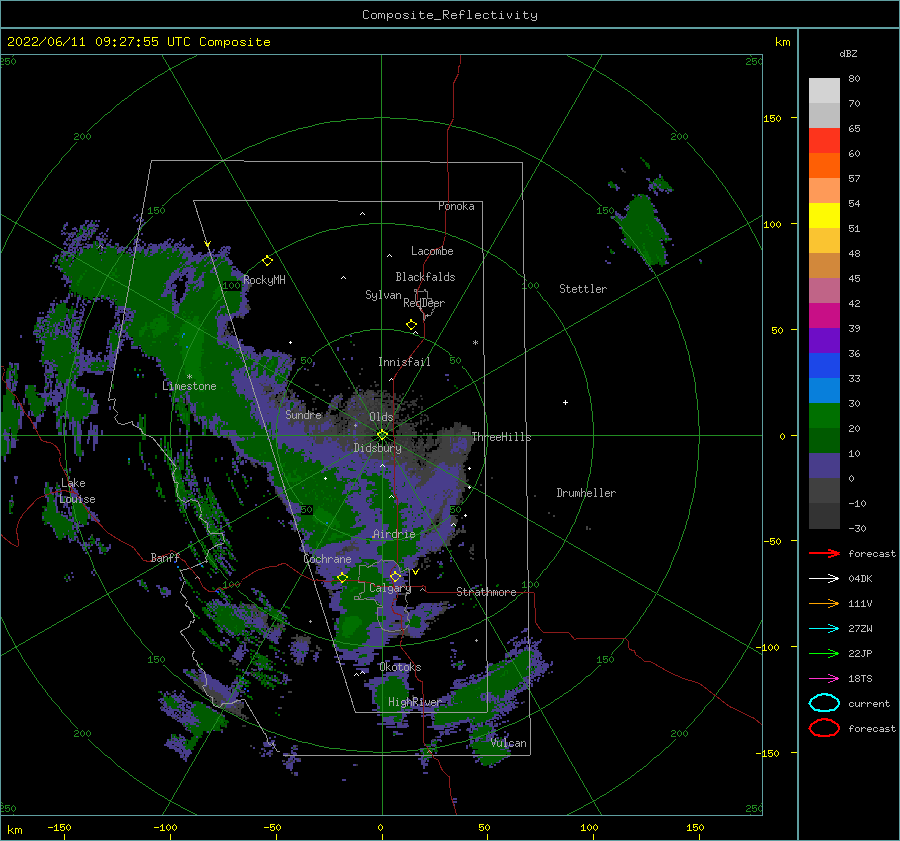
Task: Click the Calgary city label
Action: coord(390,588)
